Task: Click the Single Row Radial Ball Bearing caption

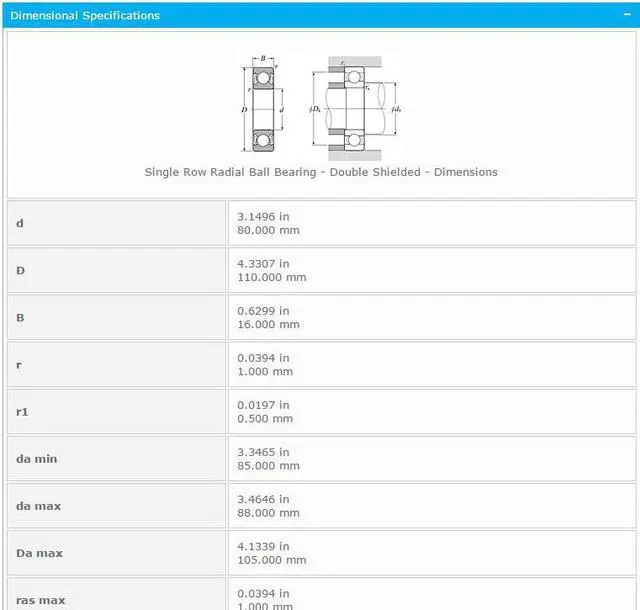Action: pyautogui.click(x=320, y=172)
